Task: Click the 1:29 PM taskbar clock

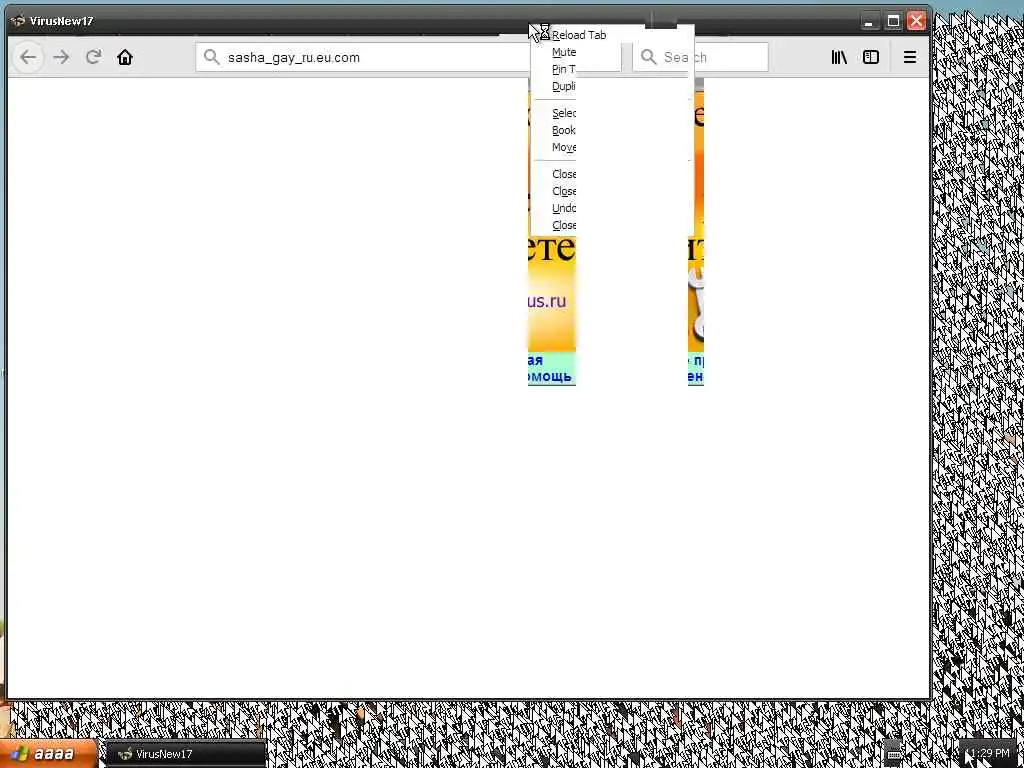Action: tap(990, 754)
